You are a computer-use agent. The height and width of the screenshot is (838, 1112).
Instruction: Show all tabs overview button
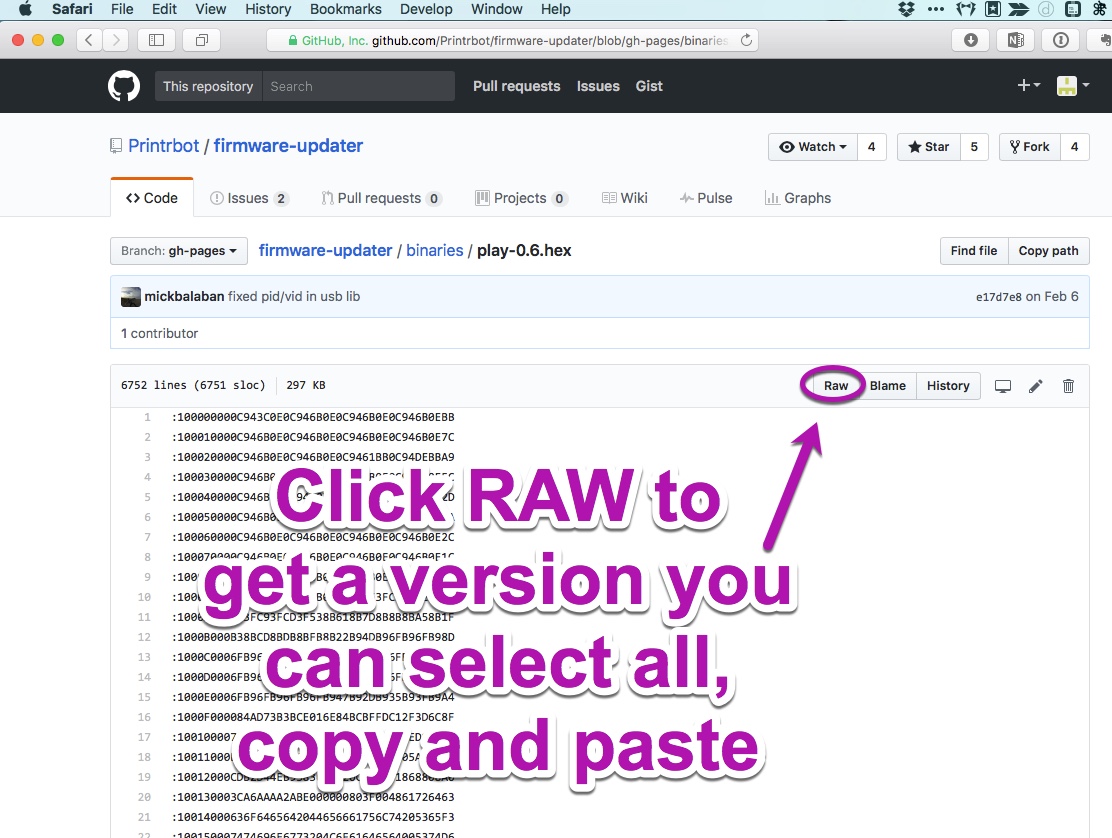(201, 40)
